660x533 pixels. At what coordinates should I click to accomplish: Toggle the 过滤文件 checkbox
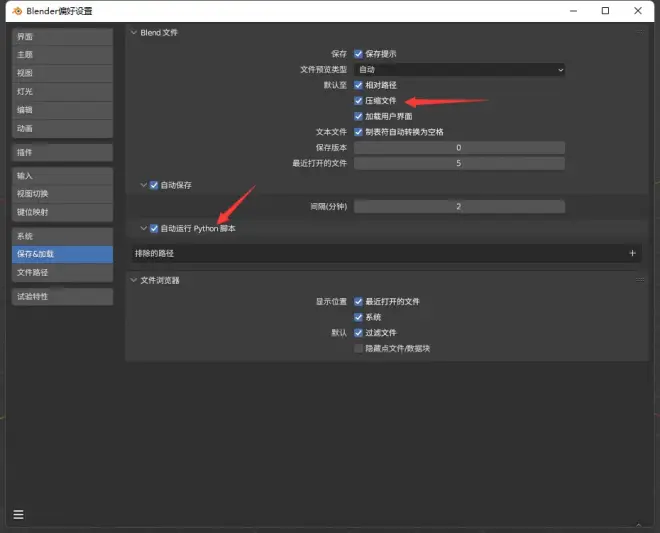358,333
